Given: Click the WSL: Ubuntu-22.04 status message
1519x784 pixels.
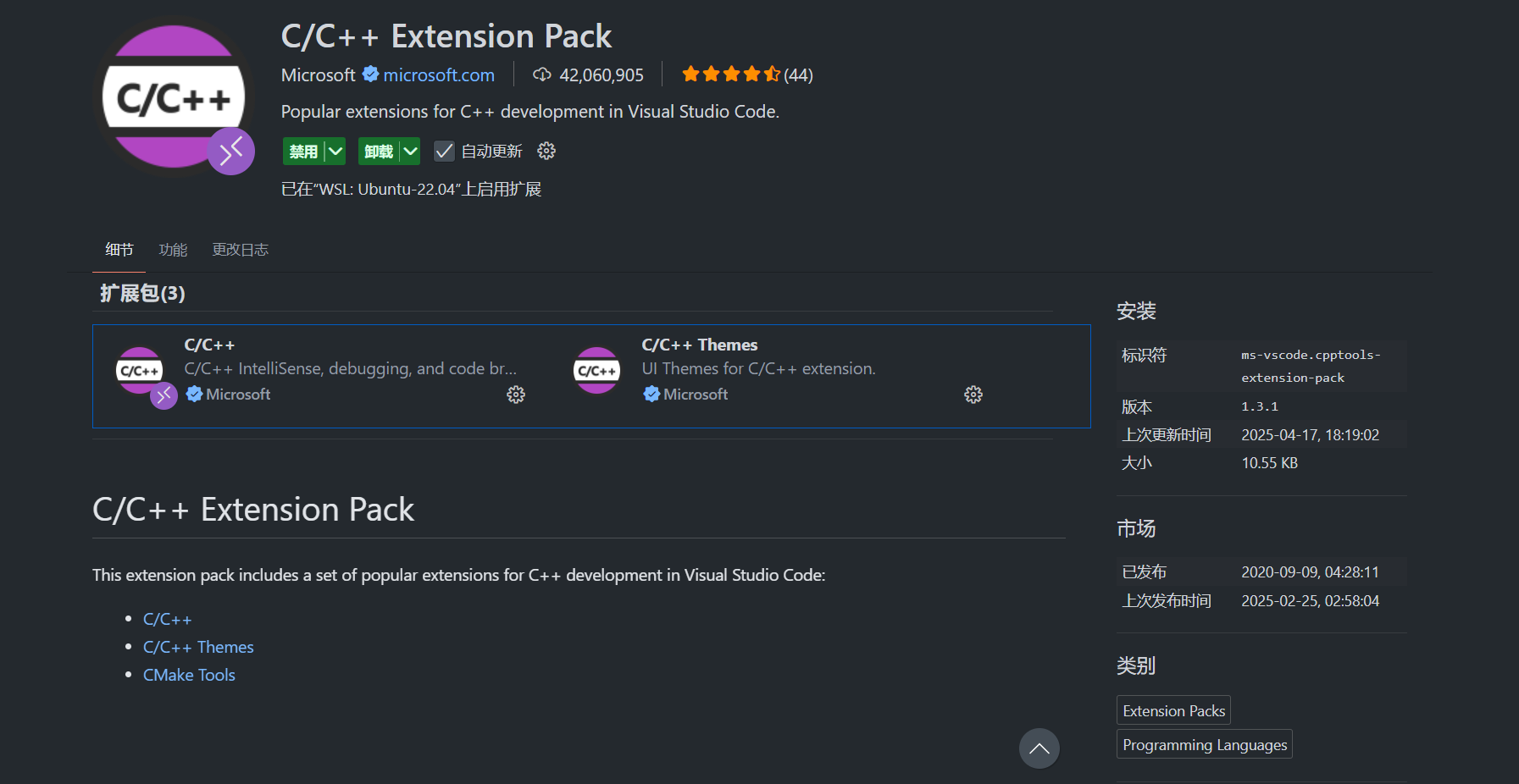Looking at the screenshot, I should tap(412, 189).
